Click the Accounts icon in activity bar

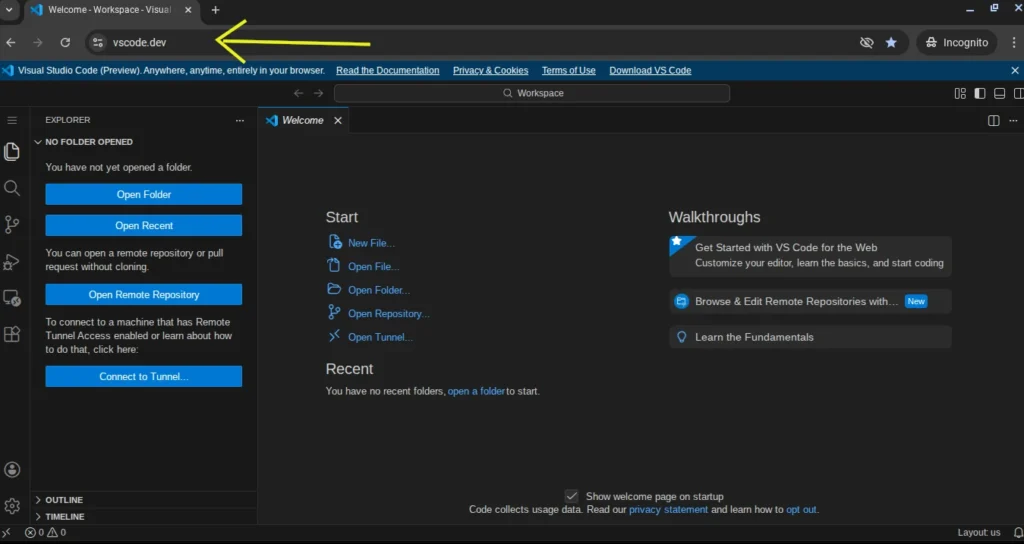coord(12,470)
